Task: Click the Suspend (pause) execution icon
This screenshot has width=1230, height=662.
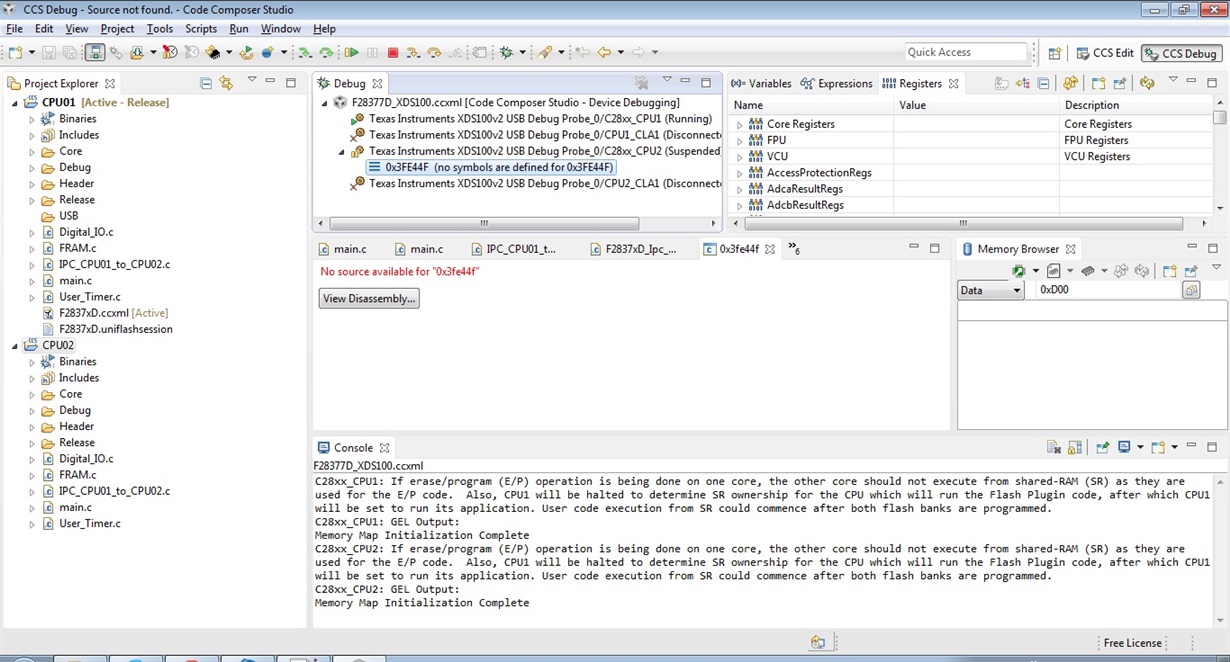Action: point(372,52)
